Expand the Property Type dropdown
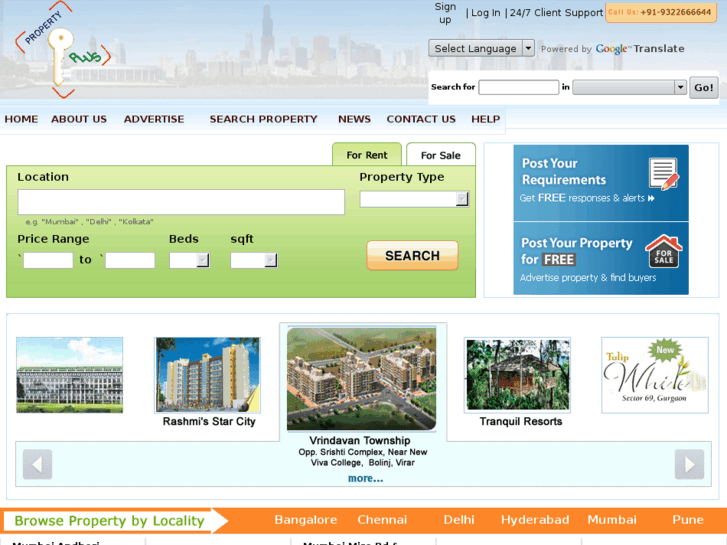The image size is (727, 545). pyautogui.click(x=415, y=199)
